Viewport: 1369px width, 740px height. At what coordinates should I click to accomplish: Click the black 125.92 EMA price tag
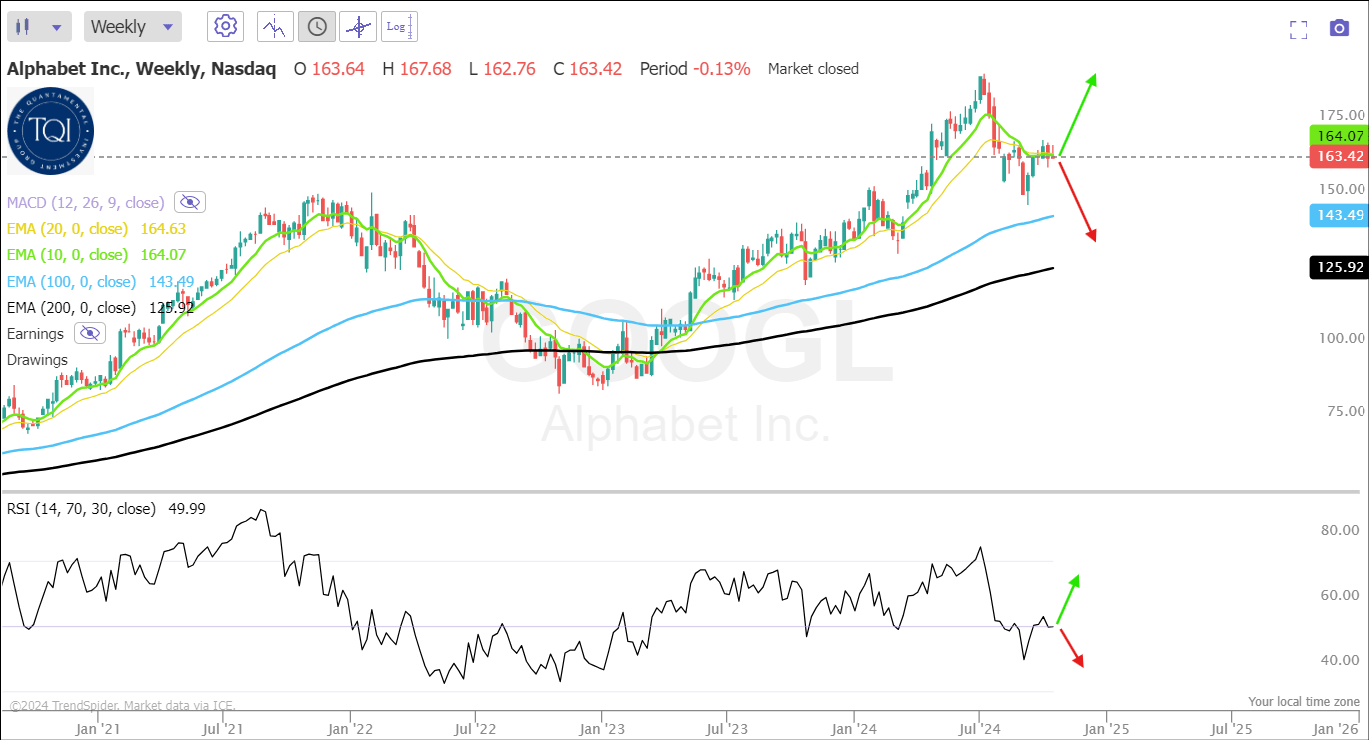[1338, 267]
